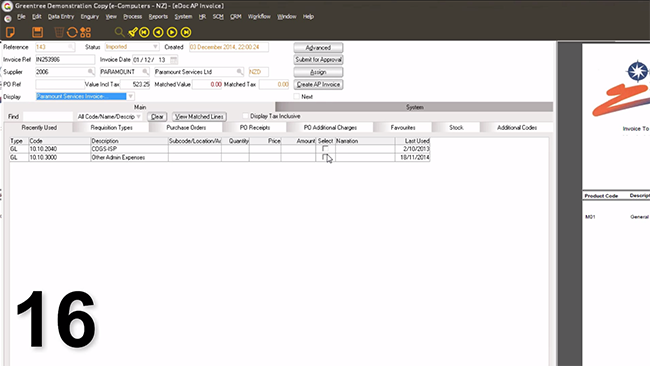The height and width of the screenshot is (366, 650).
Task: Click the PO Ref input field
Action: click(60, 84)
